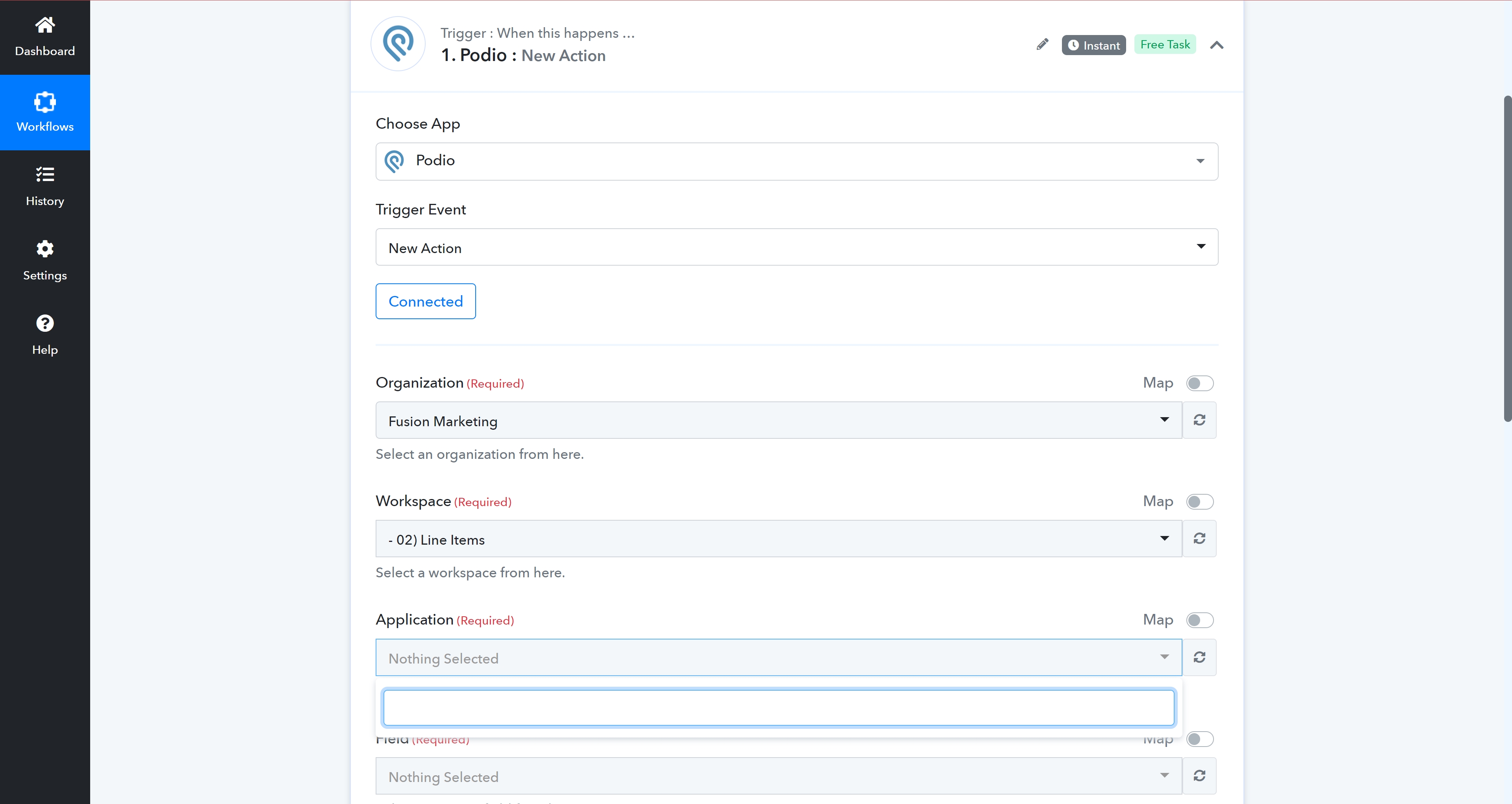Open the Field dropdown Nothing Selected
1512x804 pixels.
778,776
